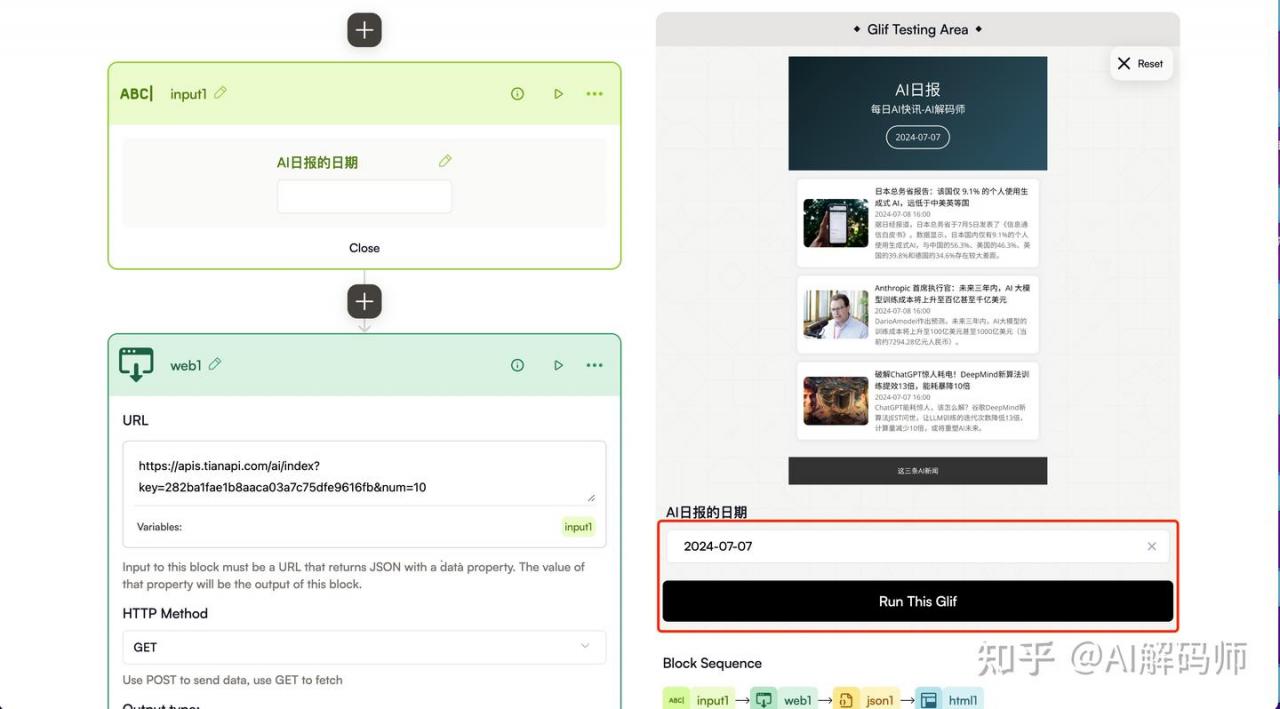1280x709 pixels.
Task: Rename the web1 block via pencil icon
Action: (x=215, y=364)
